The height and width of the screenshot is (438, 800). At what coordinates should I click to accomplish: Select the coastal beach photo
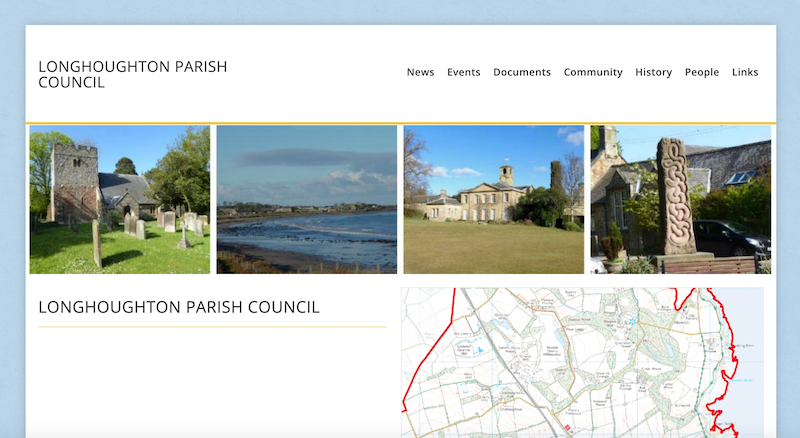pyautogui.click(x=306, y=200)
